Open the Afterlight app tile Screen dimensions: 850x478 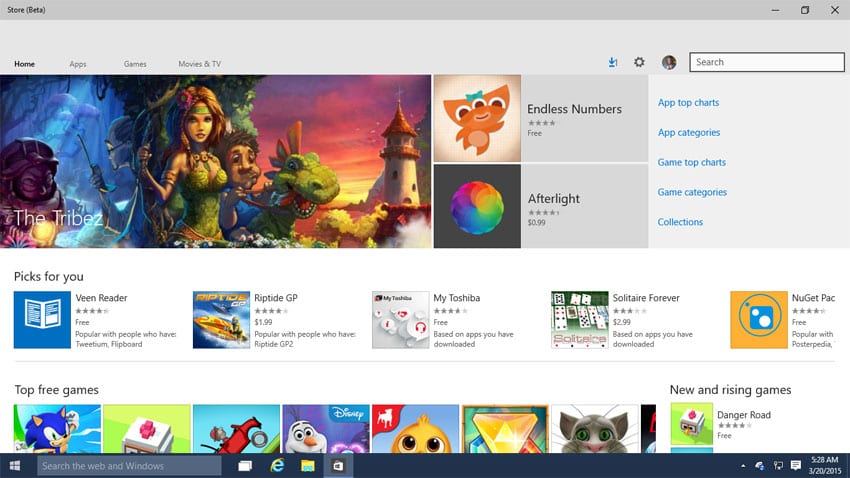[540, 207]
